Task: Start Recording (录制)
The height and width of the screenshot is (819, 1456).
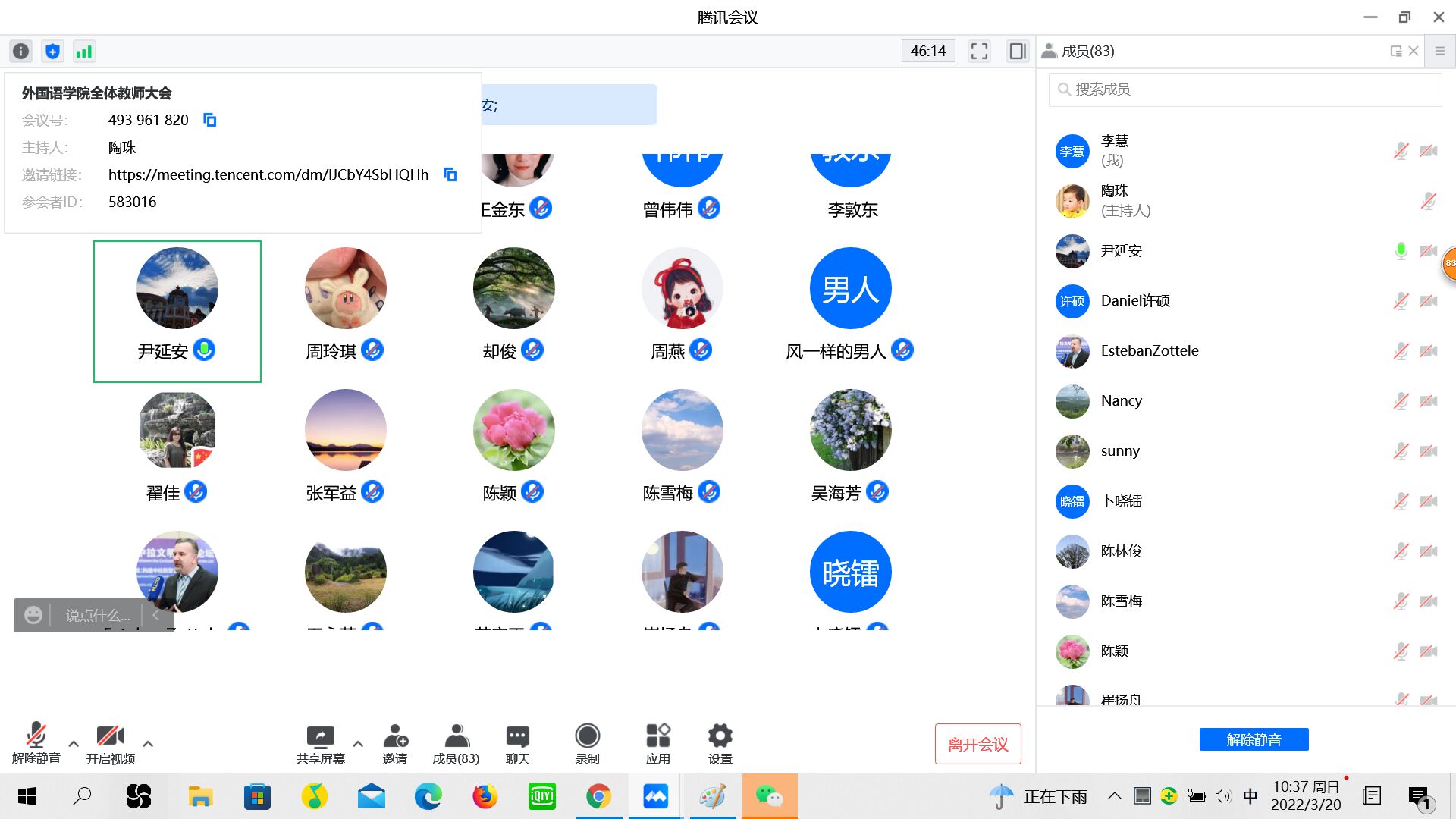Action: pyautogui.click(x=588, y=744)
